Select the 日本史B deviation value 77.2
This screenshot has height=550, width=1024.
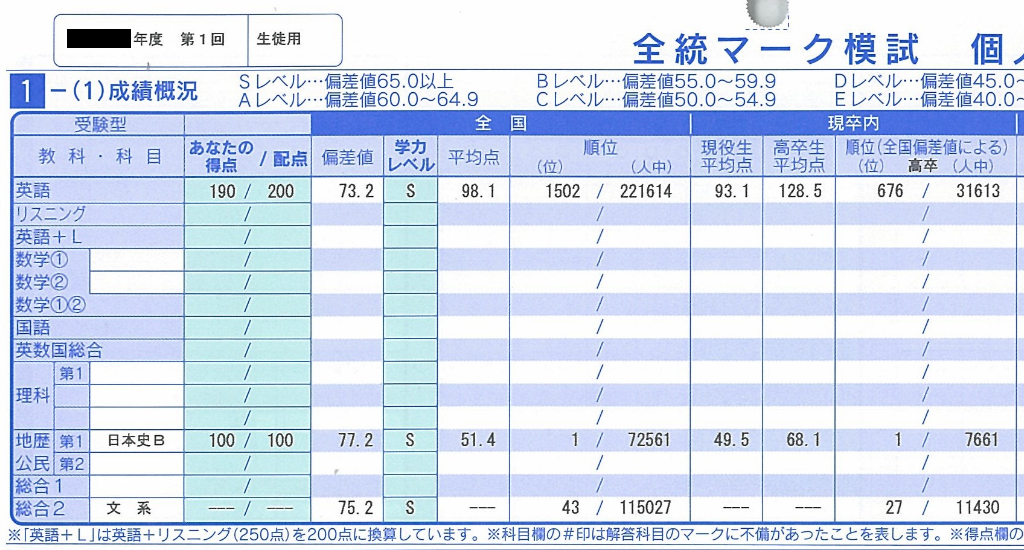(356, 440)
